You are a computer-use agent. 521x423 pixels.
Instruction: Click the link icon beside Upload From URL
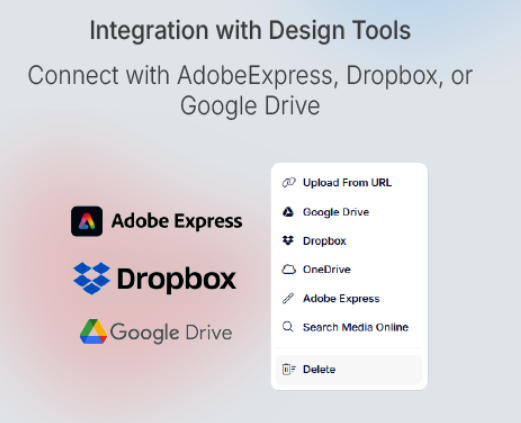coord(289,183)
